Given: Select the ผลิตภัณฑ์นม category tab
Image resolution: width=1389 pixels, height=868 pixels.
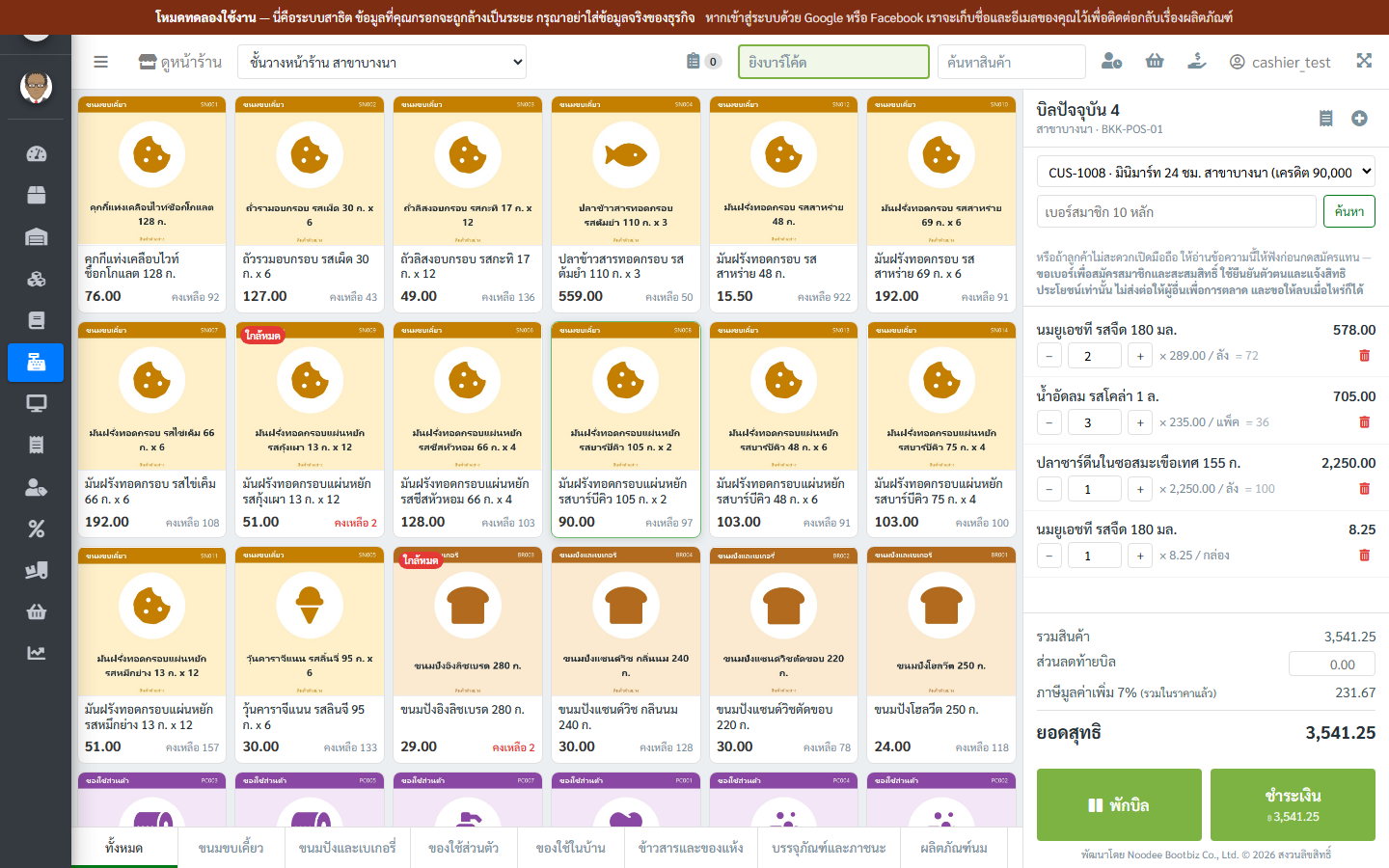Looking at the screenshot, I should tap(954, 848).
